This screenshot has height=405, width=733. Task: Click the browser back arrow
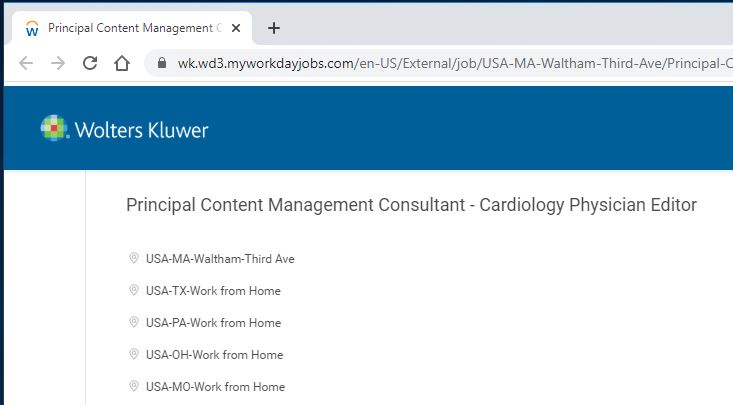click(26, 63)
